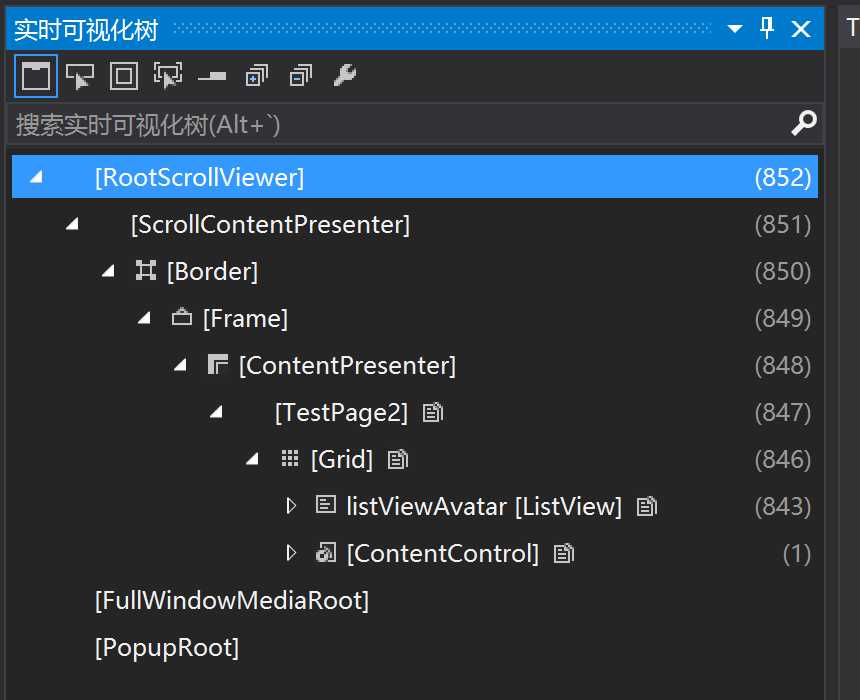Expand the ContentControl tree node
This screenshot has height=700, width=860.
(291, 554)
